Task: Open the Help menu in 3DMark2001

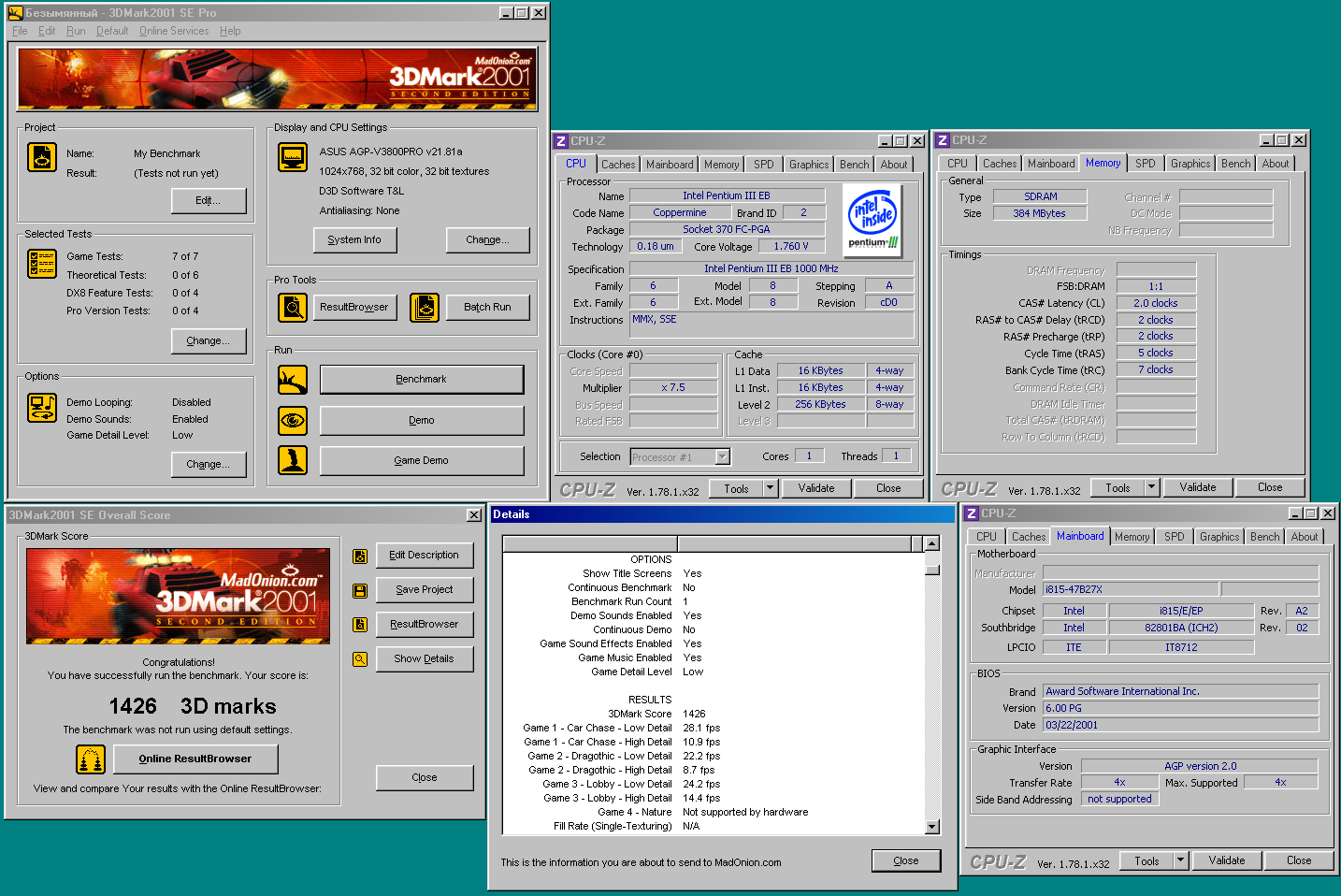Action: click(230, 31)
